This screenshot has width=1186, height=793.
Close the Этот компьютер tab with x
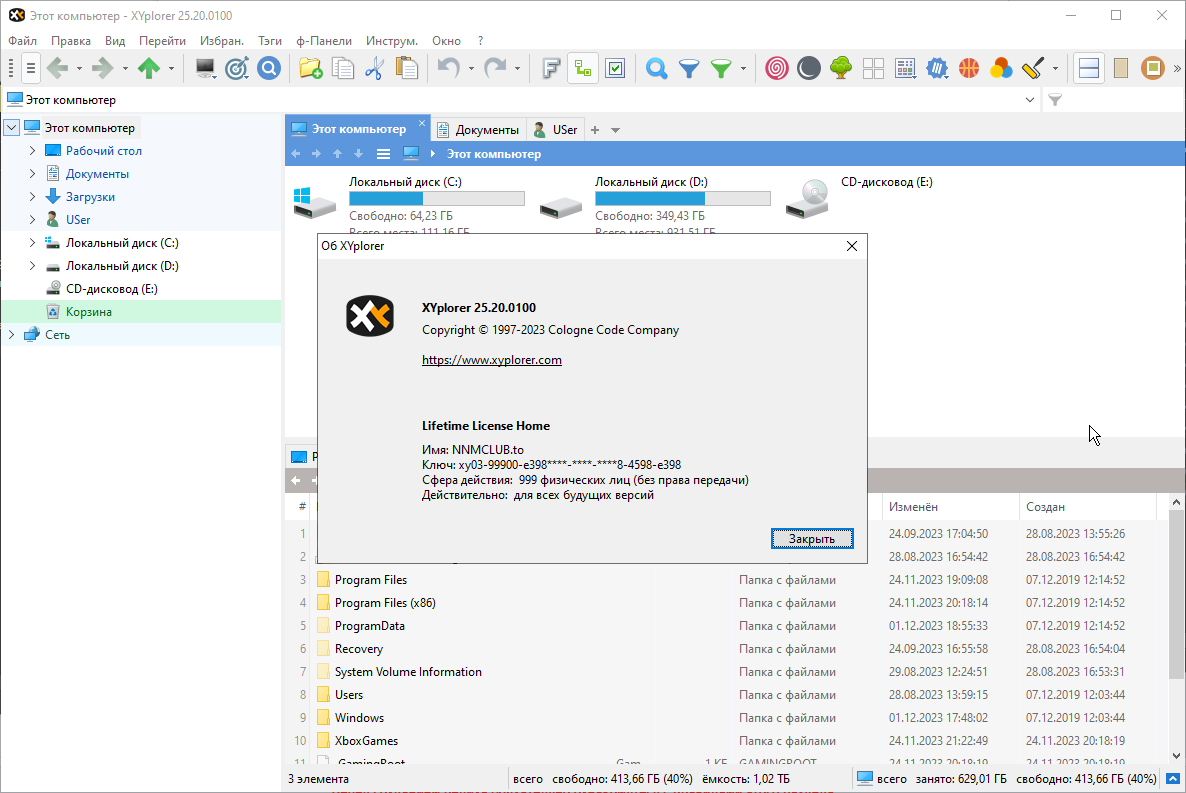pyautogui.click(x=422, y=123)
